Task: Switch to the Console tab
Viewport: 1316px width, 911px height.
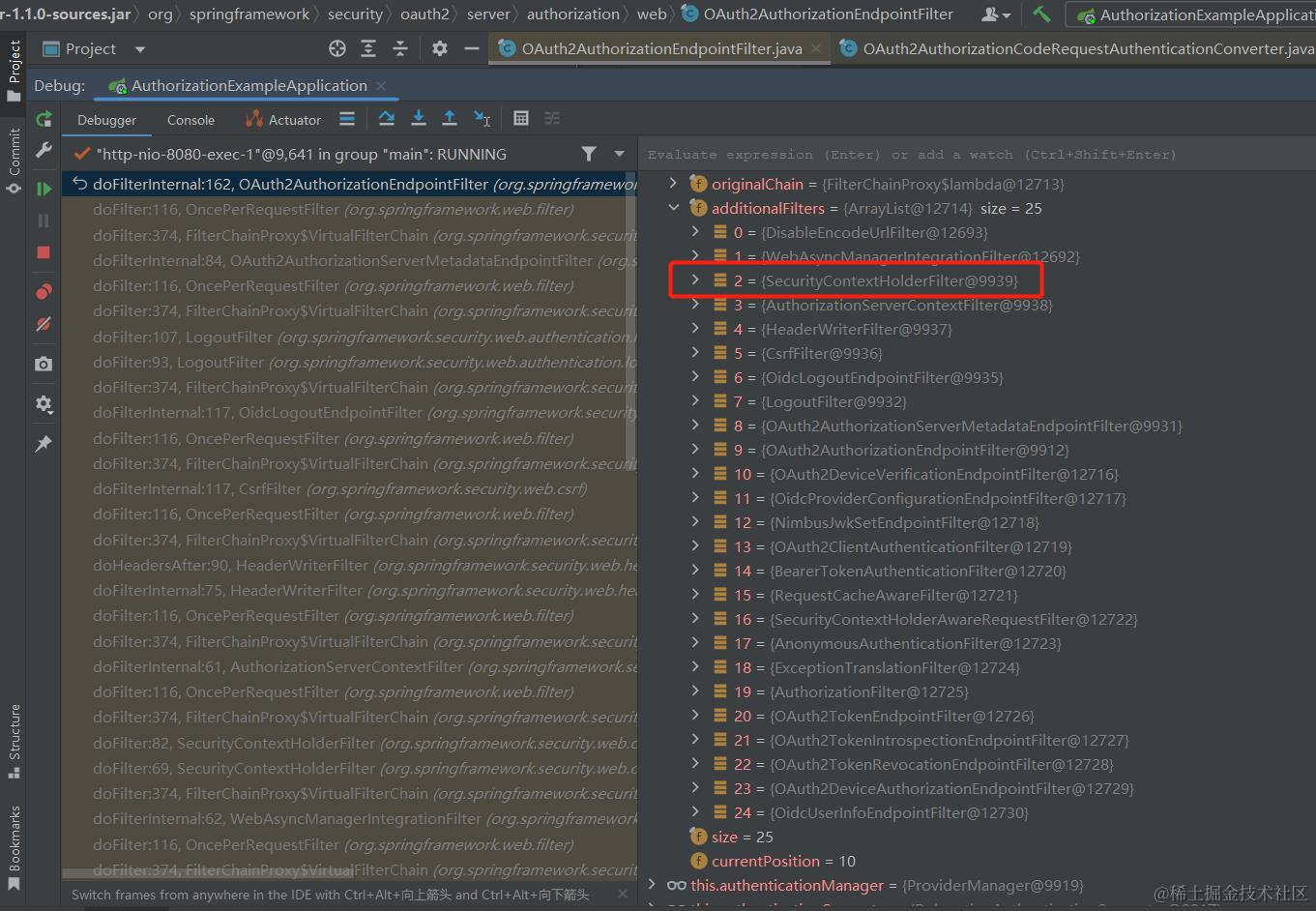Action: [190, 119]
